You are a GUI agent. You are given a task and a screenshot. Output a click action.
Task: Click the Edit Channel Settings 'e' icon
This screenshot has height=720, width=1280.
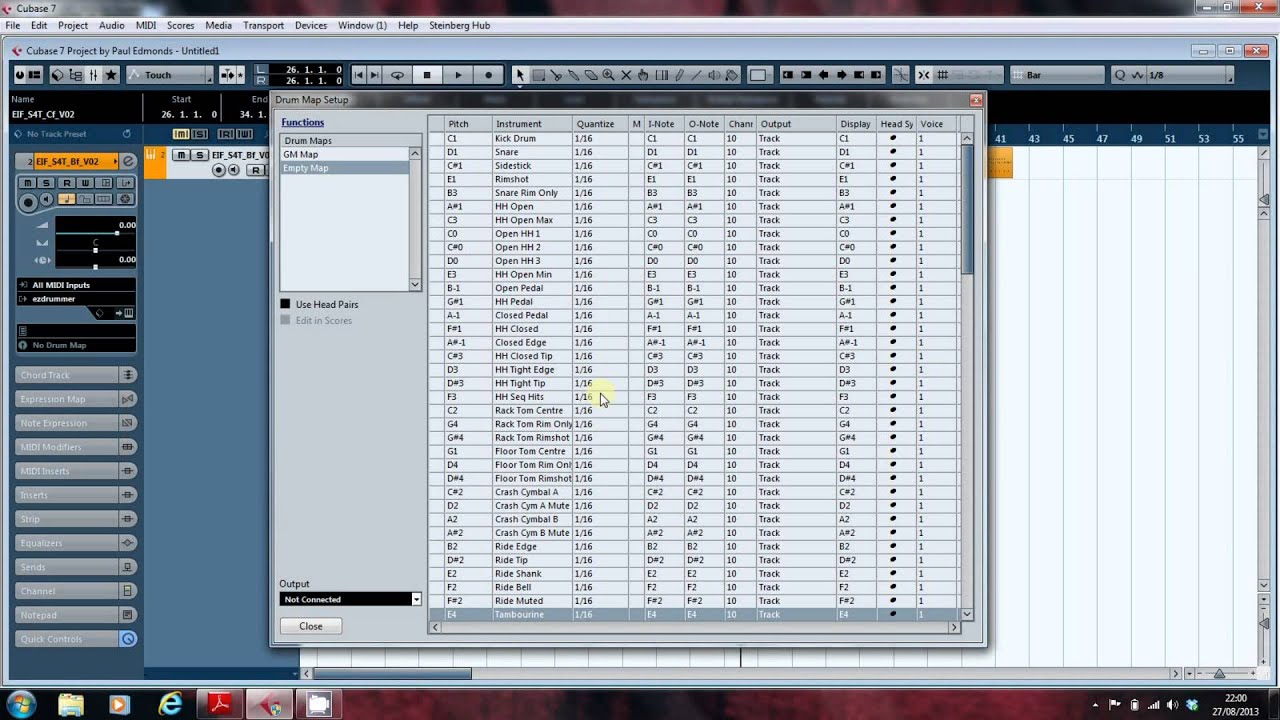coord(128,161)
